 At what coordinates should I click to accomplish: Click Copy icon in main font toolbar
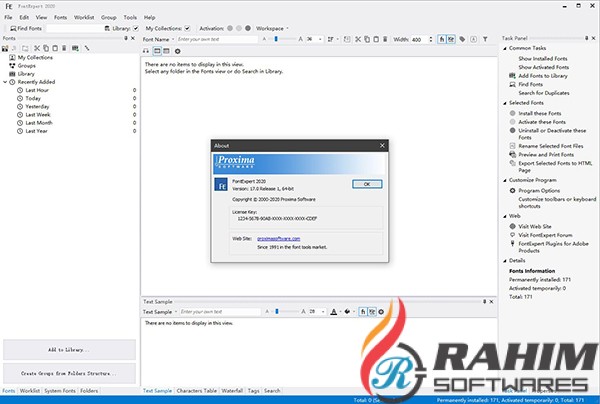pyautogui.click(x=367, y=39)
